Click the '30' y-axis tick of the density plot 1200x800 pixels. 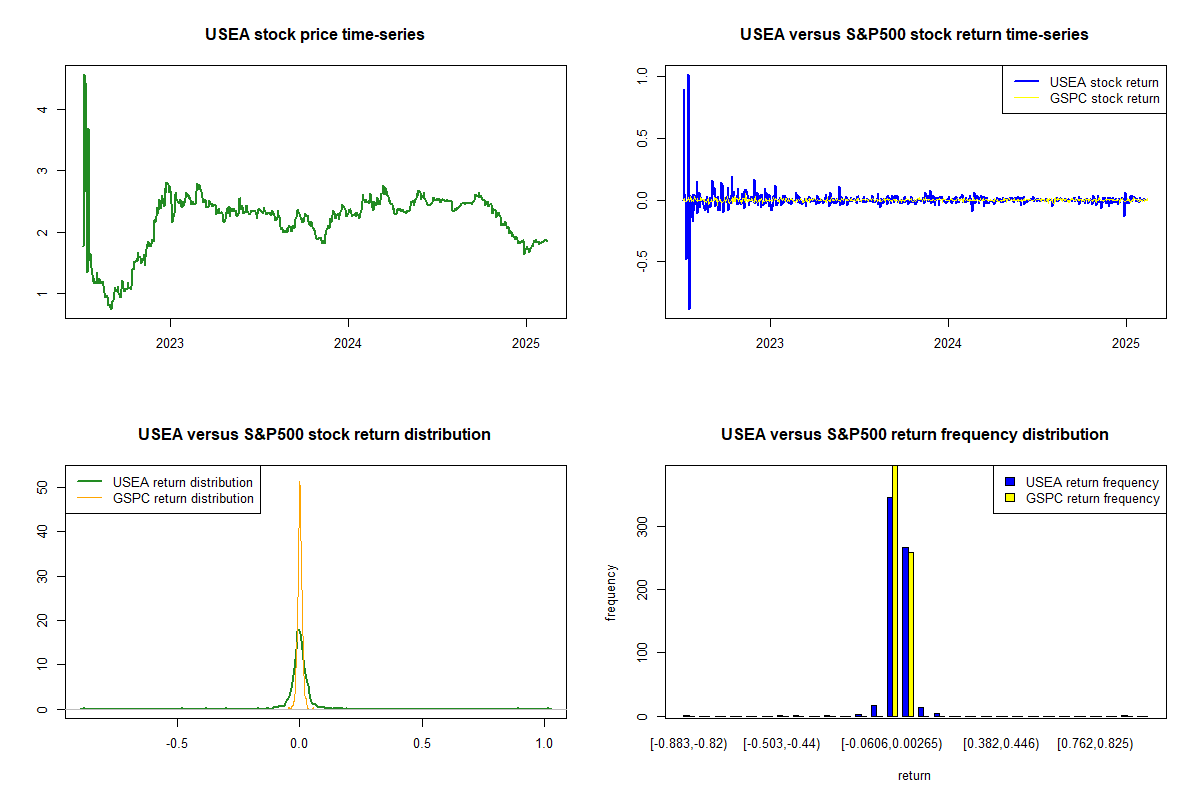44,576
